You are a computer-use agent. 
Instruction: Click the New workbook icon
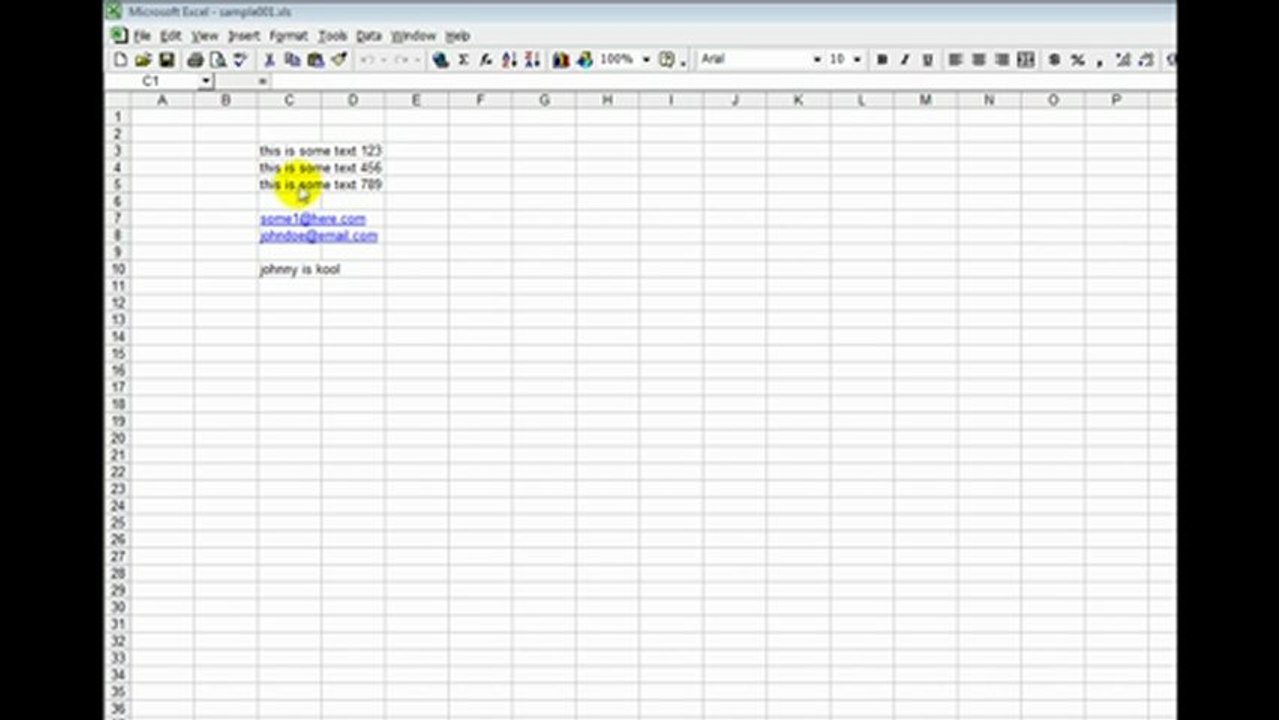click(121, 60)
